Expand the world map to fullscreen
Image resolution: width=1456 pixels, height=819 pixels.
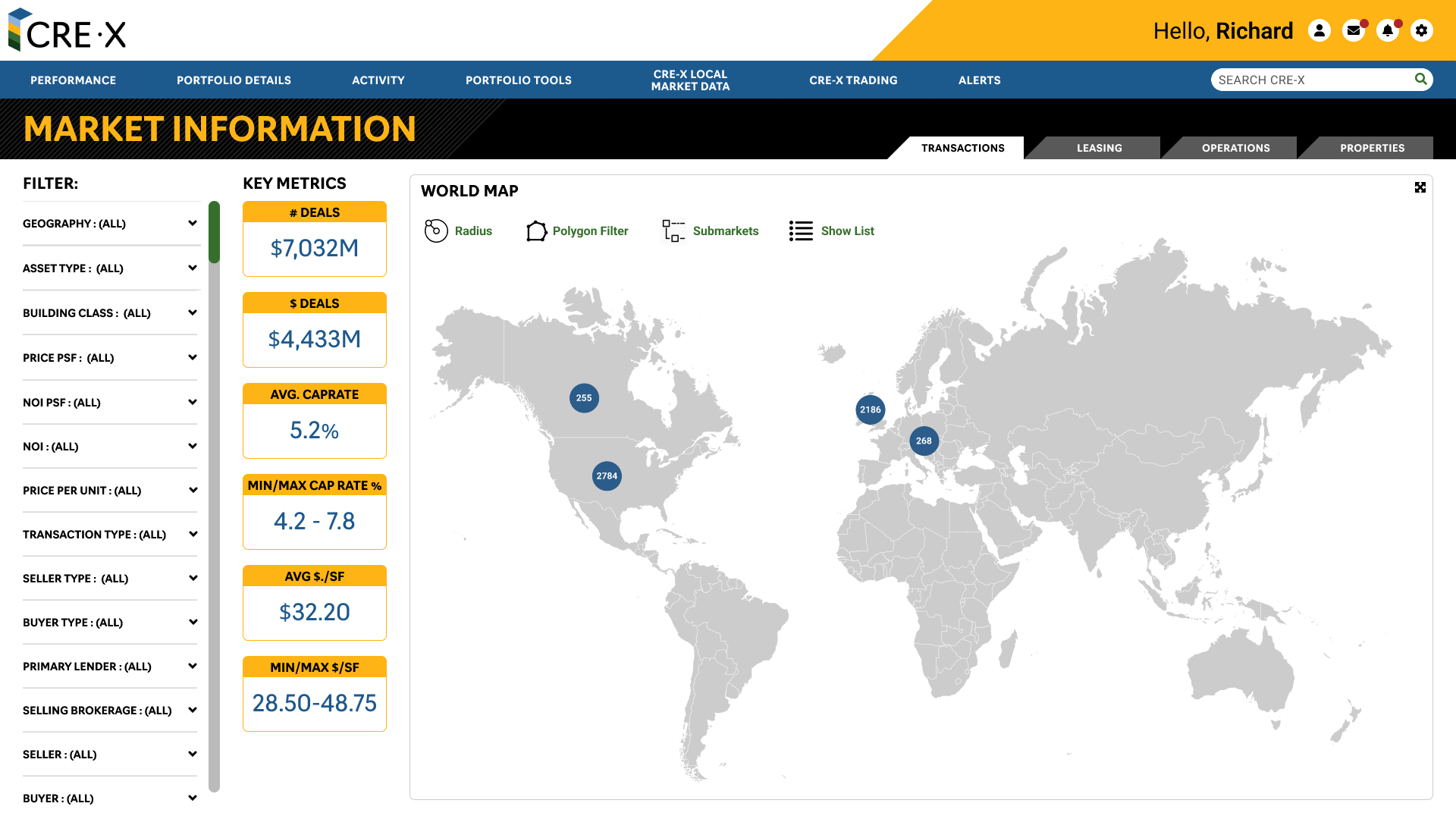[1420, 187]
